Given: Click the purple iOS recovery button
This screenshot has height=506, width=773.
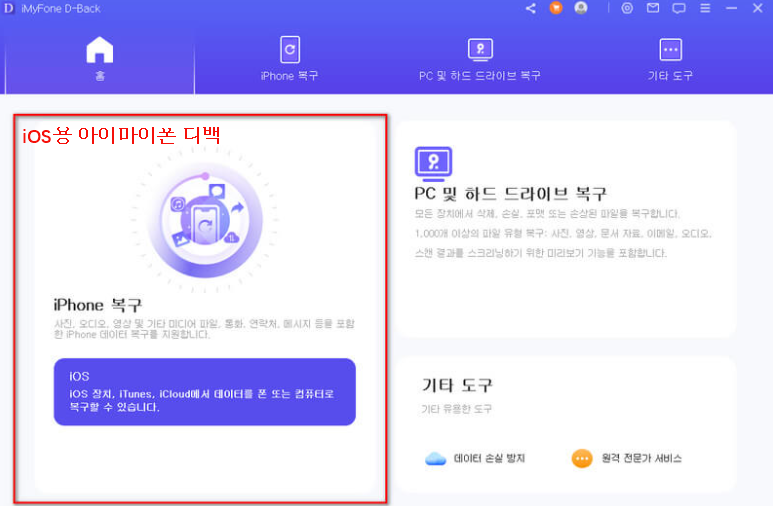Looking at the screenshot, I should click(x=205, y=392).
